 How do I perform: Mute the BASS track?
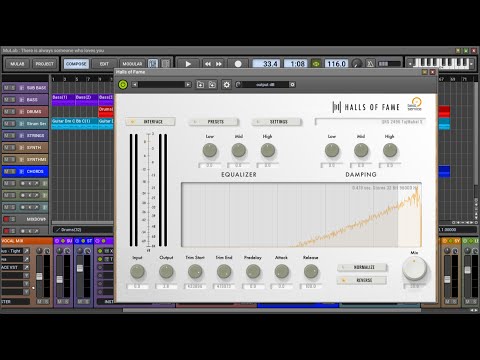6,100
